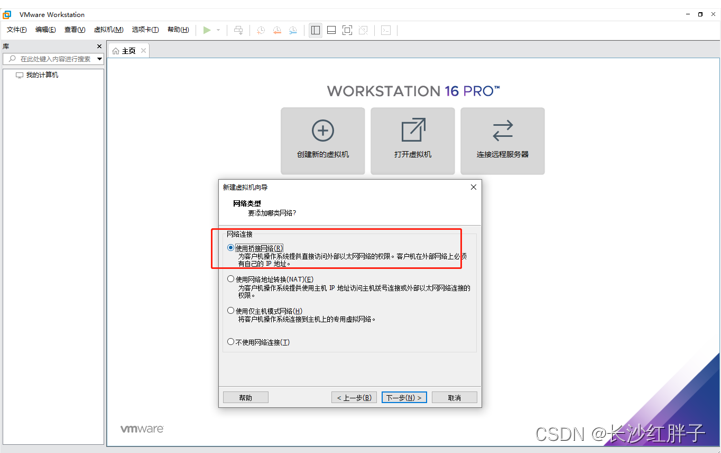Open the 选项卡(T) menu
Viewport: 721px width, 453px height.
[x=145, y=30]
